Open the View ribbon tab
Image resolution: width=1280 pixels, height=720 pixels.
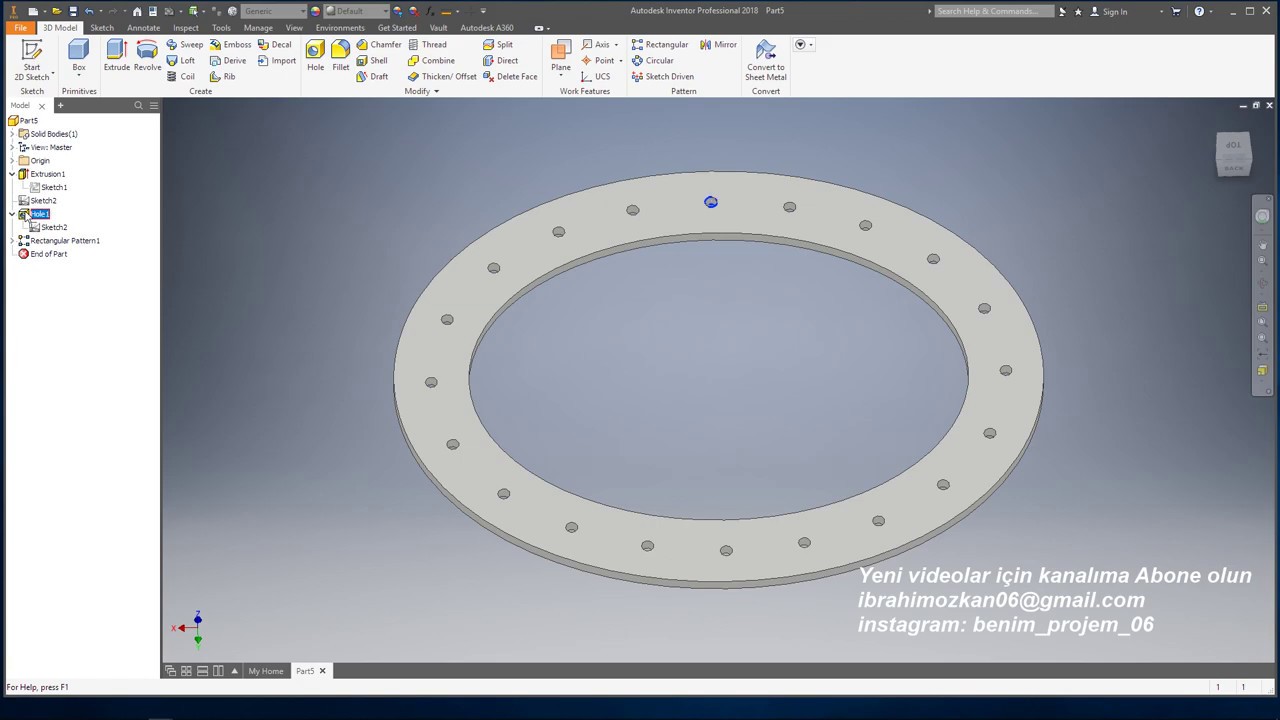pyautogui.click(x=294, y=28)
